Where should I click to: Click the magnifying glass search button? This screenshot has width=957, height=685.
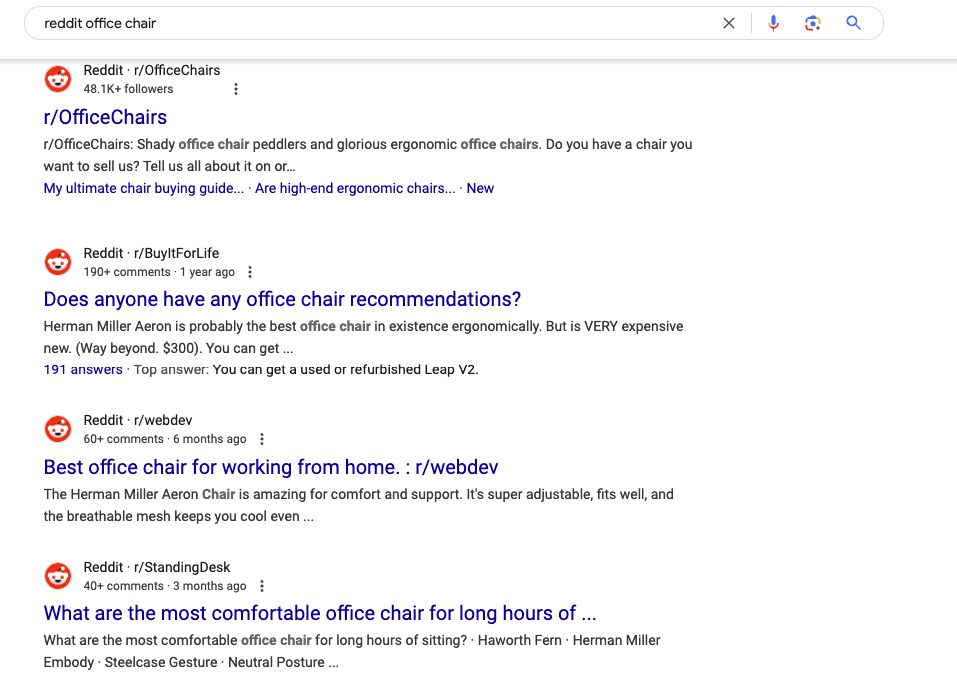pos(853,23)
